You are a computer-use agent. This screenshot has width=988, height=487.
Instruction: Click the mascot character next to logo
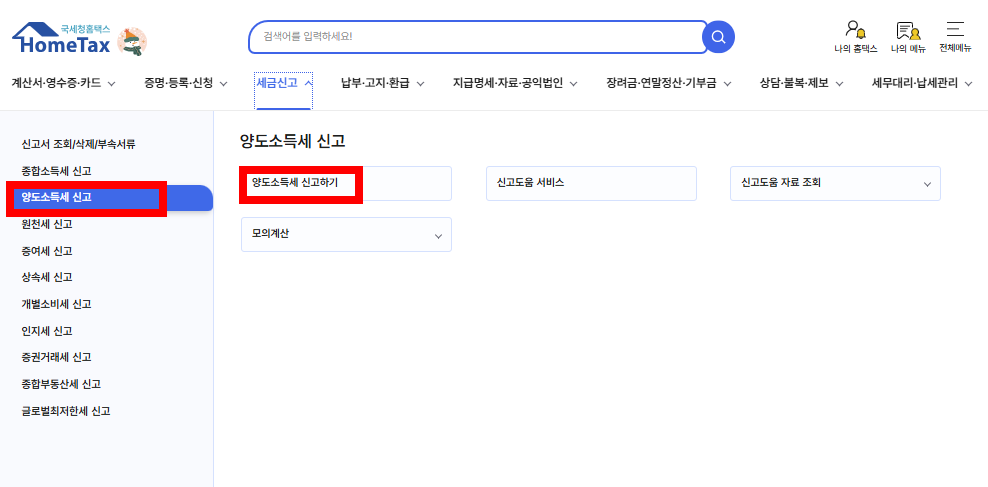pyautogui.click(x=132, y=41)
